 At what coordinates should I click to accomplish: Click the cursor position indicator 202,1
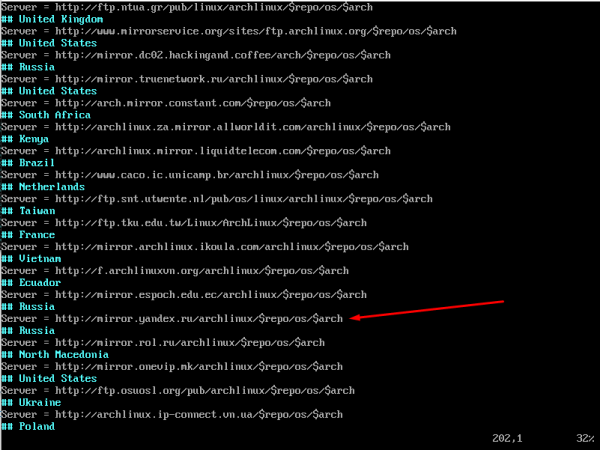(x=507, y=439)
